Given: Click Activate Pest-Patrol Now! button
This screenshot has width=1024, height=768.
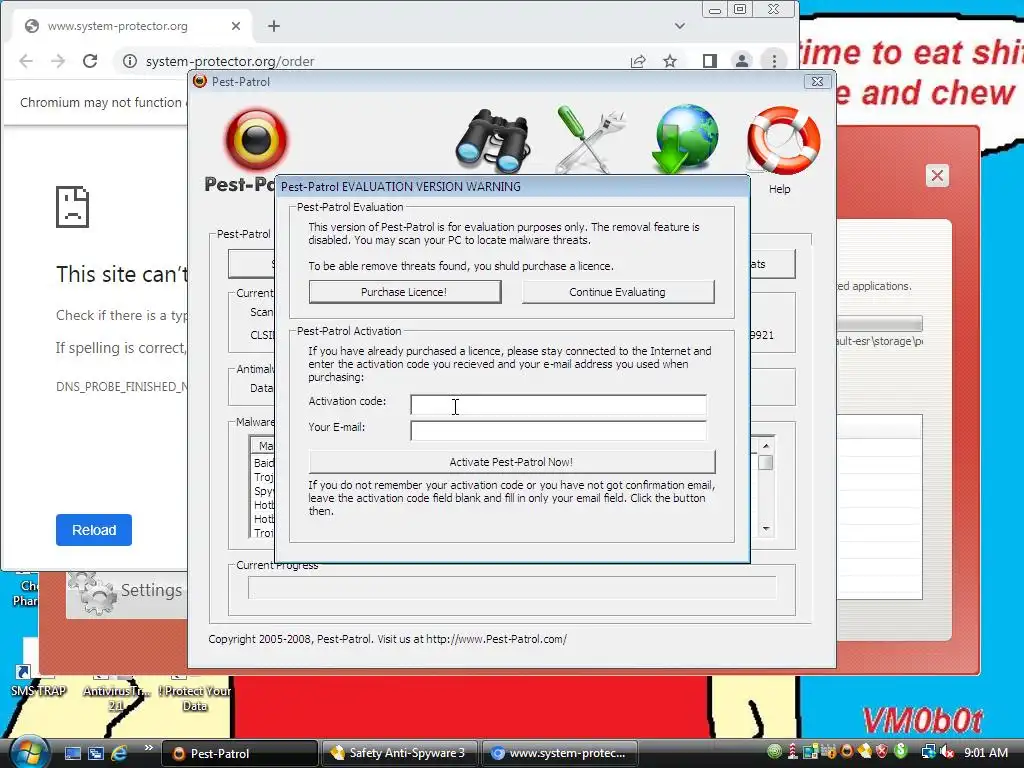Looking at the screenshot, I should pyautogui.click(x=512, y=462).
